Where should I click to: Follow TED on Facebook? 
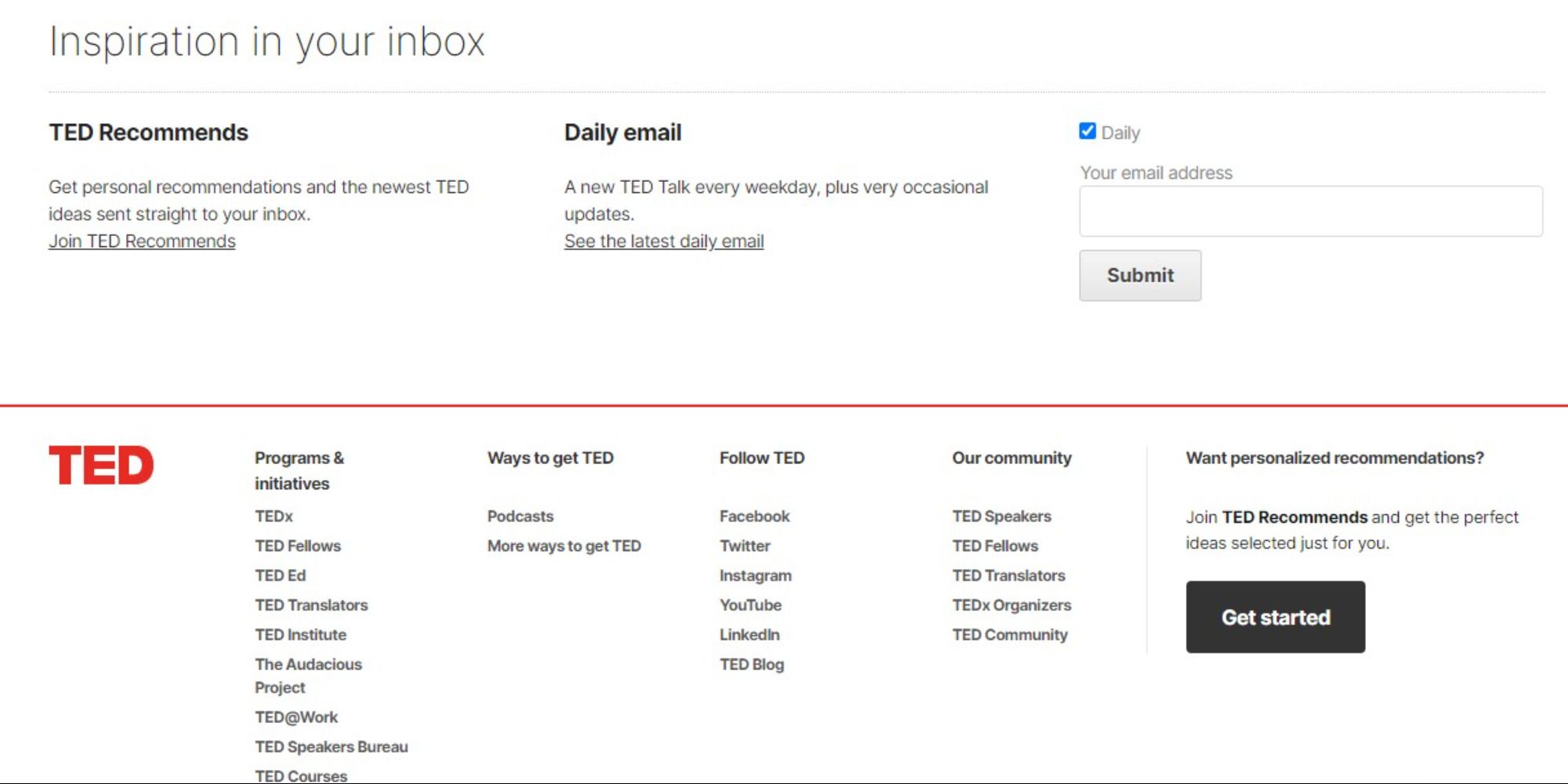755,517
